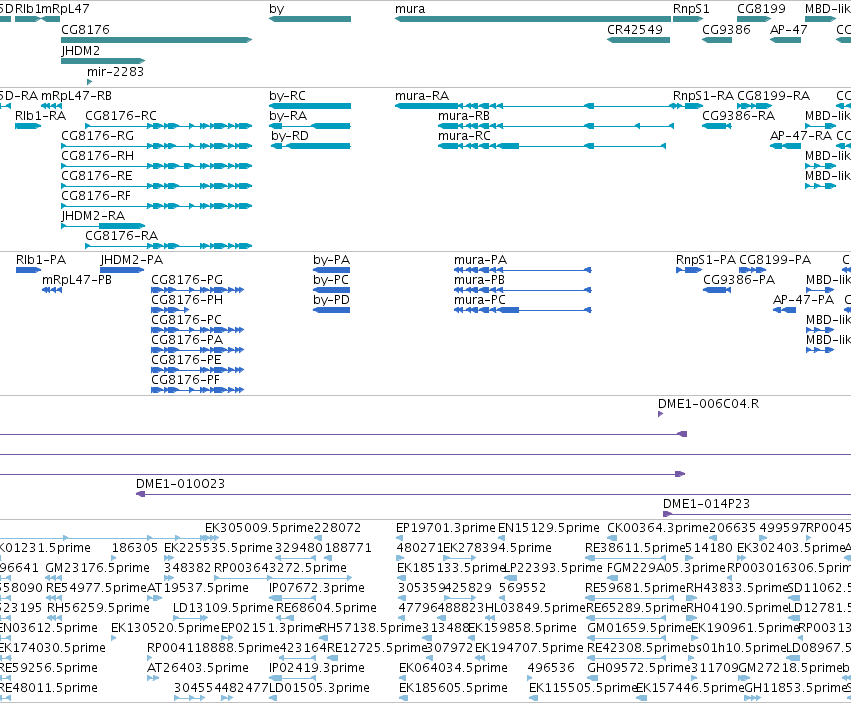Select the mir-2283 feature label
Image resolution: width=851 pixels, height=703 pixels.
(115, 72)
